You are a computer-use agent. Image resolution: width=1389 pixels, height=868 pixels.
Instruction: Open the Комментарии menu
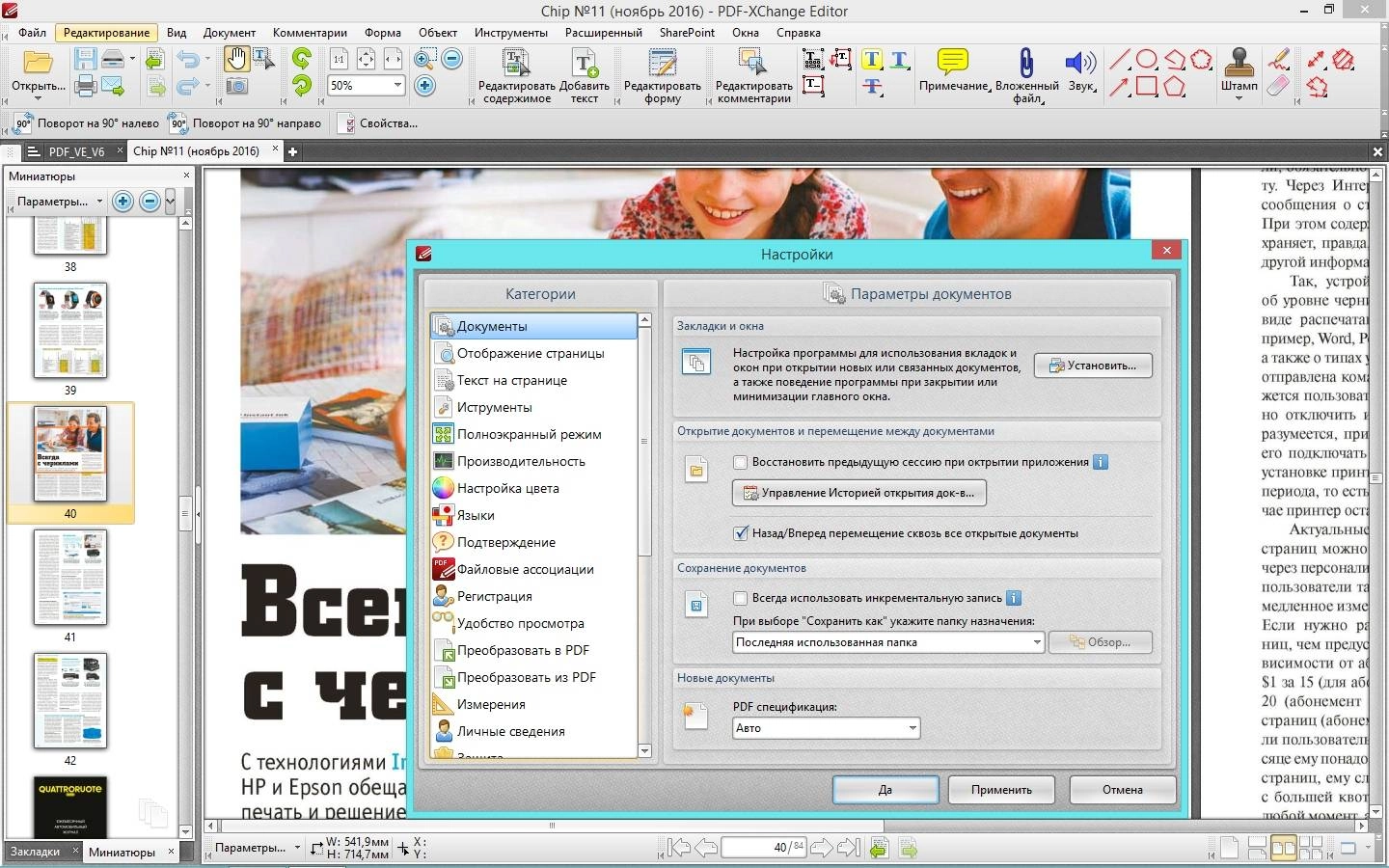pos(310,33)
